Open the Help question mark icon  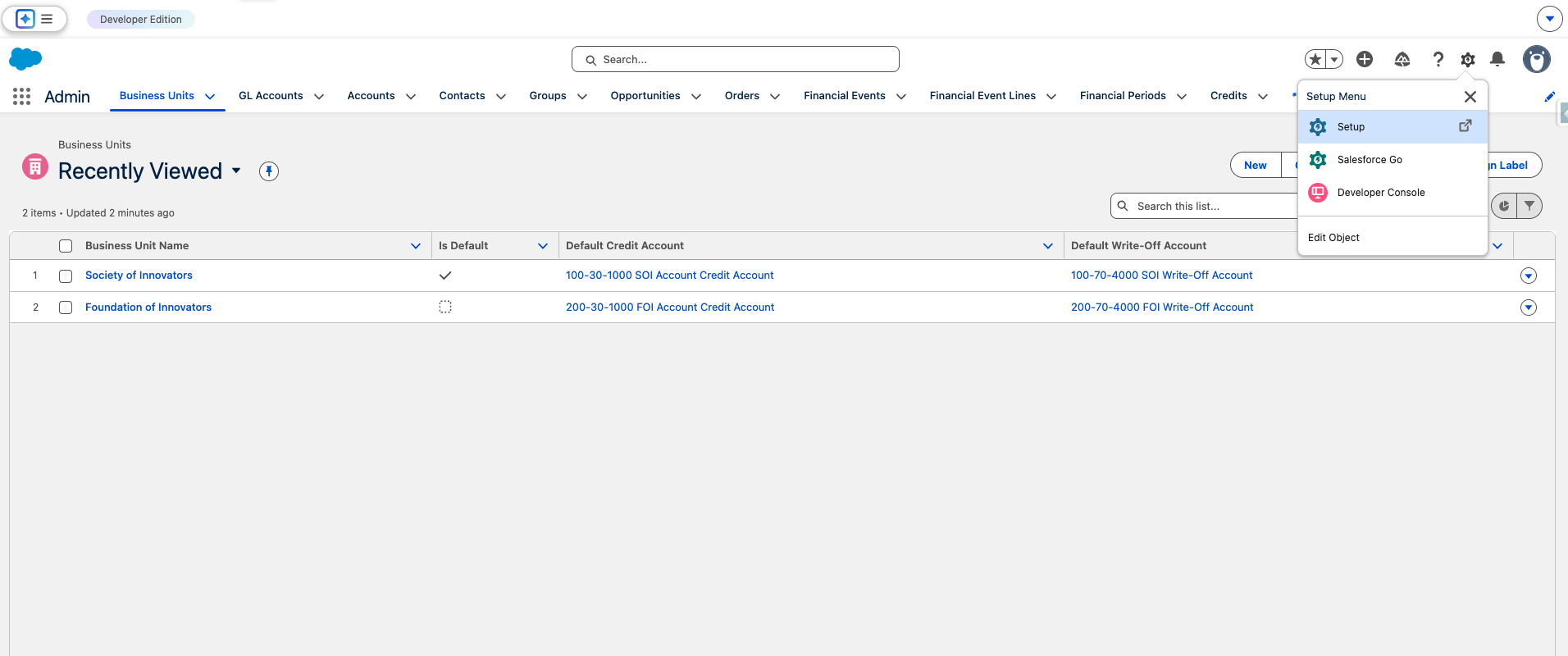click(1438, 59)
